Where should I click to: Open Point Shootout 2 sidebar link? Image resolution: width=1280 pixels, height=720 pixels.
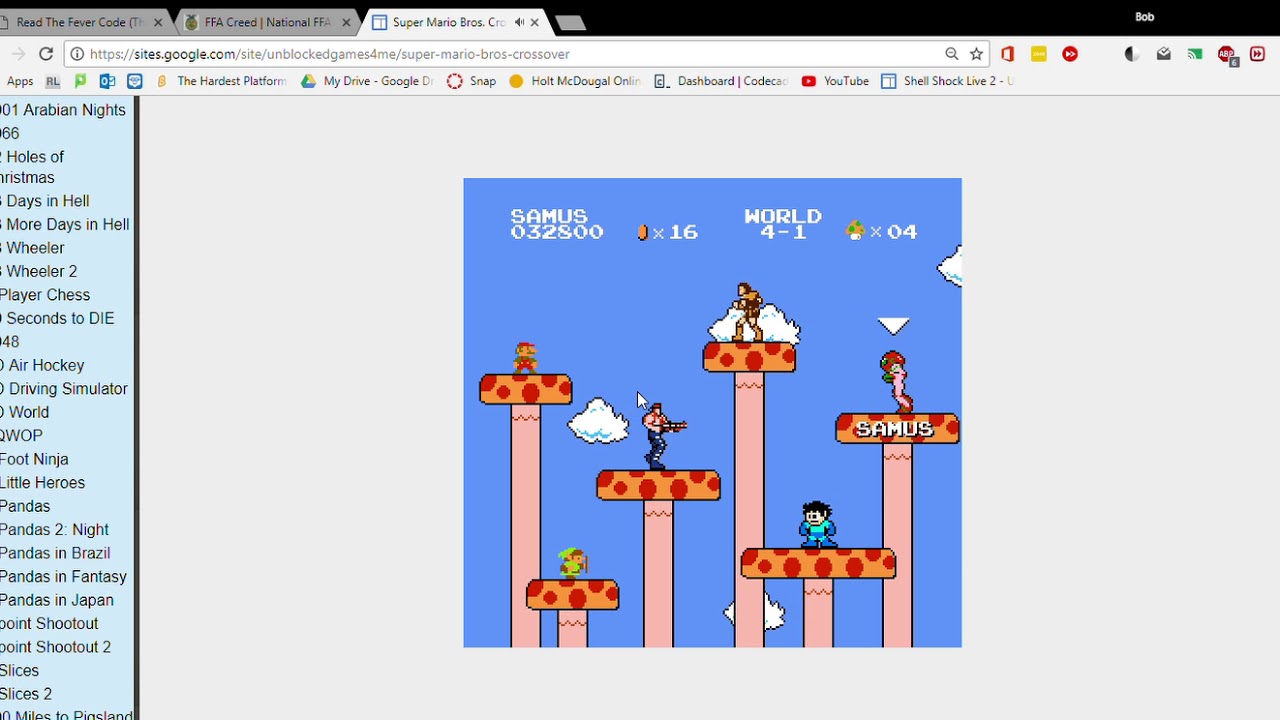(x=55, y=647)
